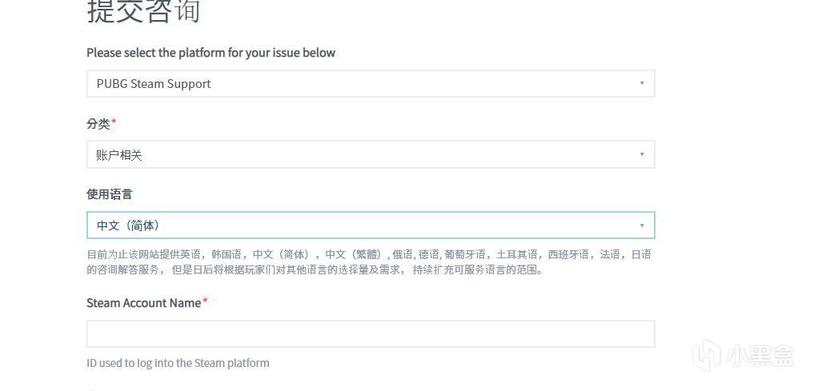This screenshot has height=391, width=818.
Task: Focus the Steam Account Name input field
Action: tap(370, 334)
